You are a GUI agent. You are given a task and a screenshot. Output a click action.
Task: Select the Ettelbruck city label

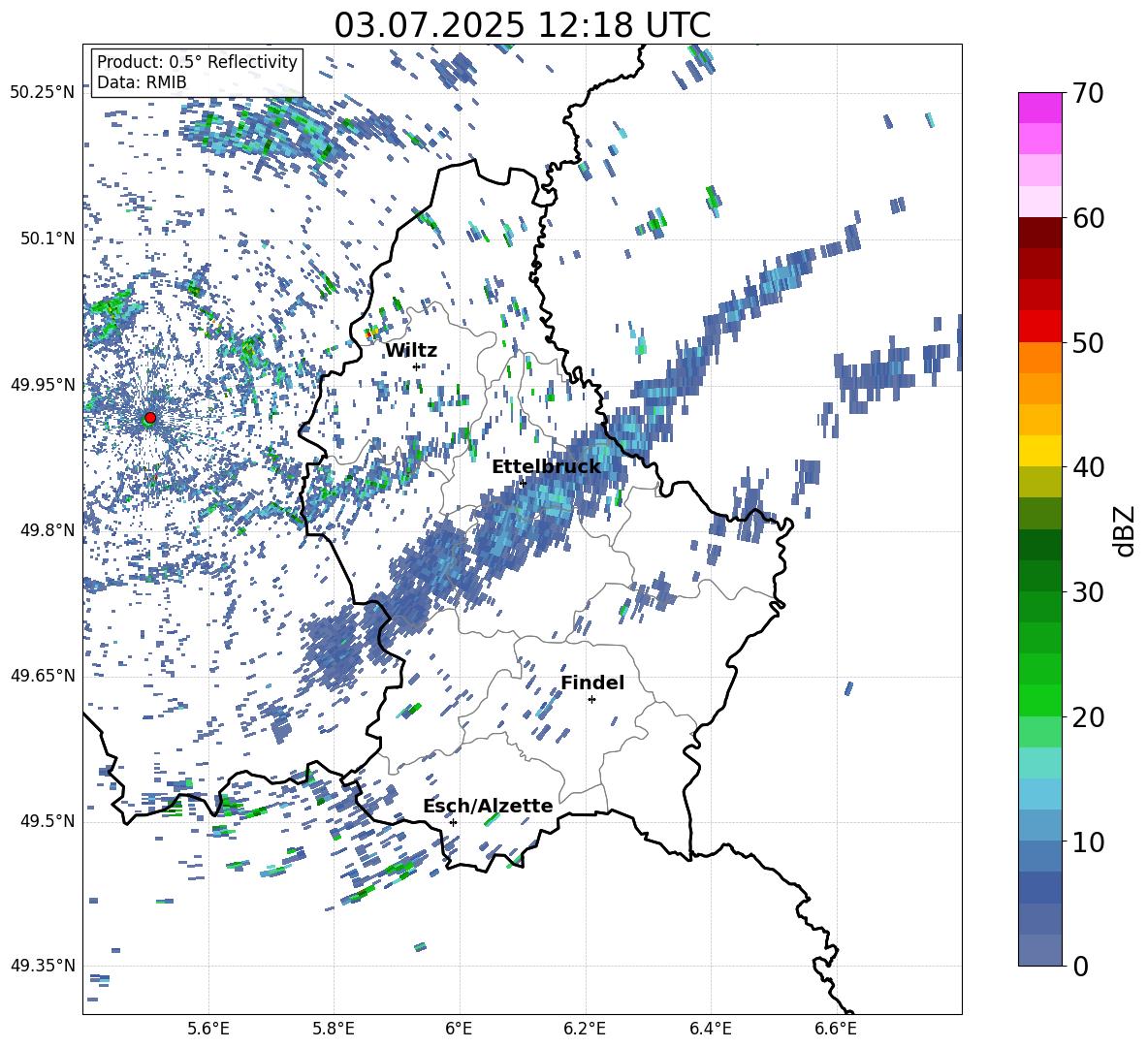click(x=546, y=467)
